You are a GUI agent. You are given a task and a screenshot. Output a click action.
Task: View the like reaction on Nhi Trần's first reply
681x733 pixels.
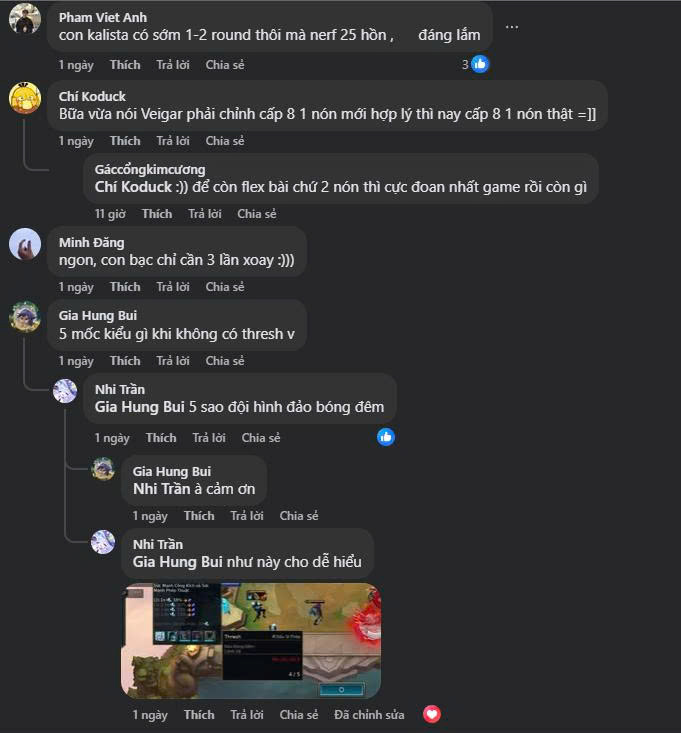(386, 437)
